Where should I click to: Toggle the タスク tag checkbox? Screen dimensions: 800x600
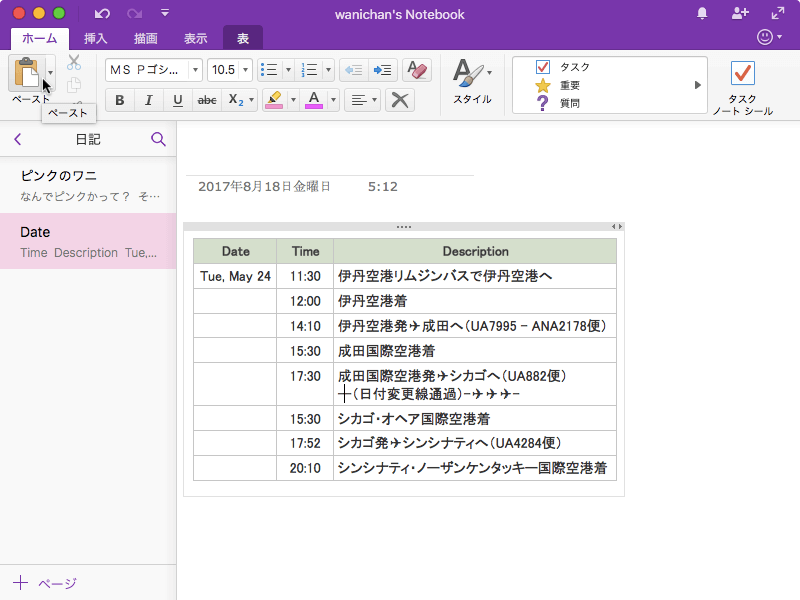543,67
